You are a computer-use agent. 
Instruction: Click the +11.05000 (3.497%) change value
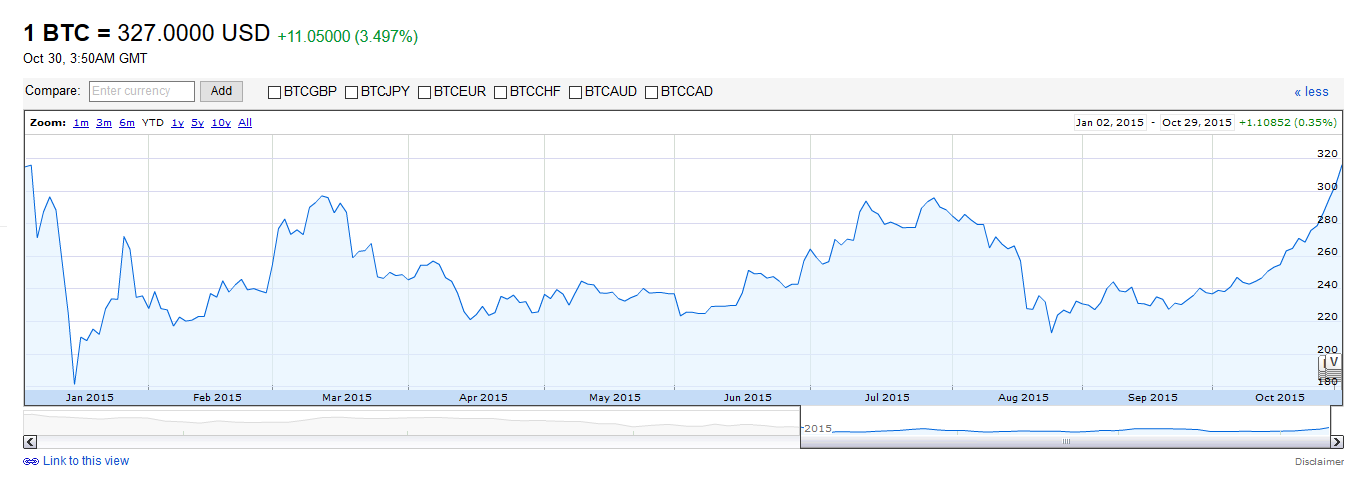tap(348, 37)
